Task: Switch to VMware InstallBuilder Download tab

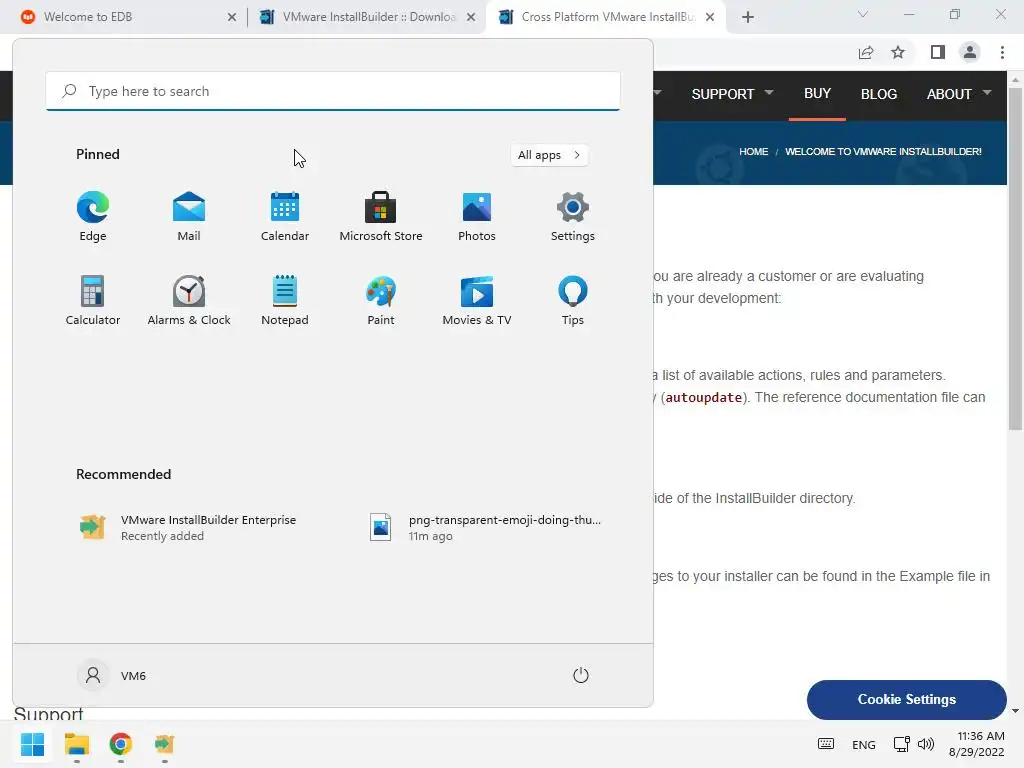Action: 369,17
